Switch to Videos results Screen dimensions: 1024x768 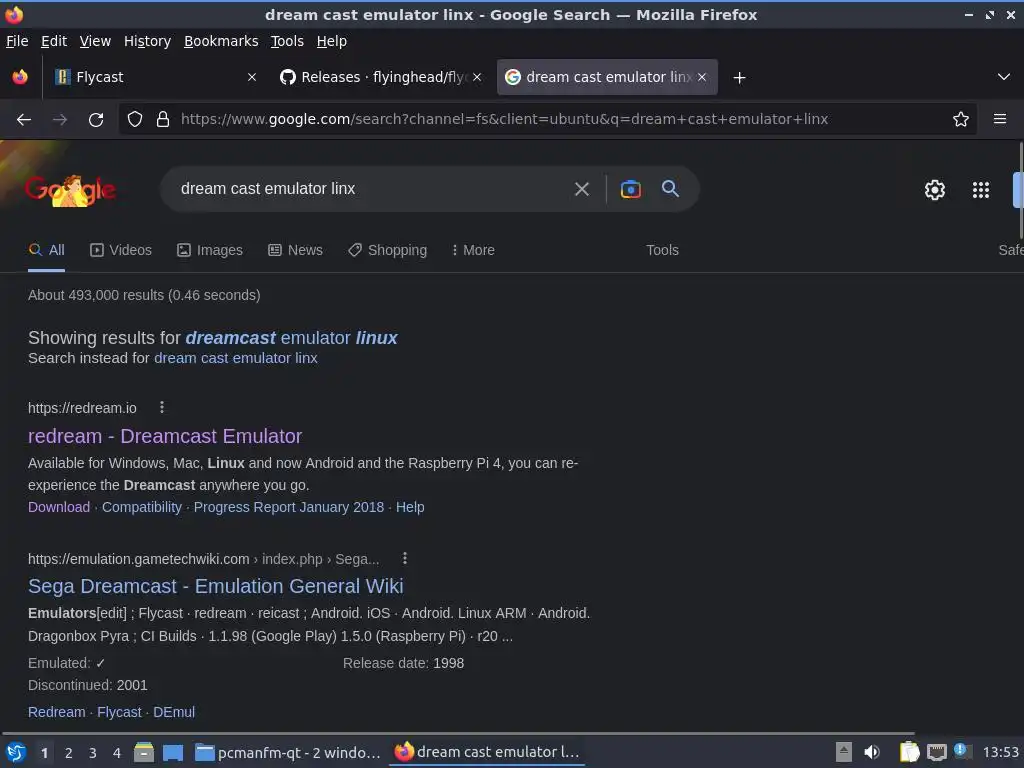[x=121, y=250]
